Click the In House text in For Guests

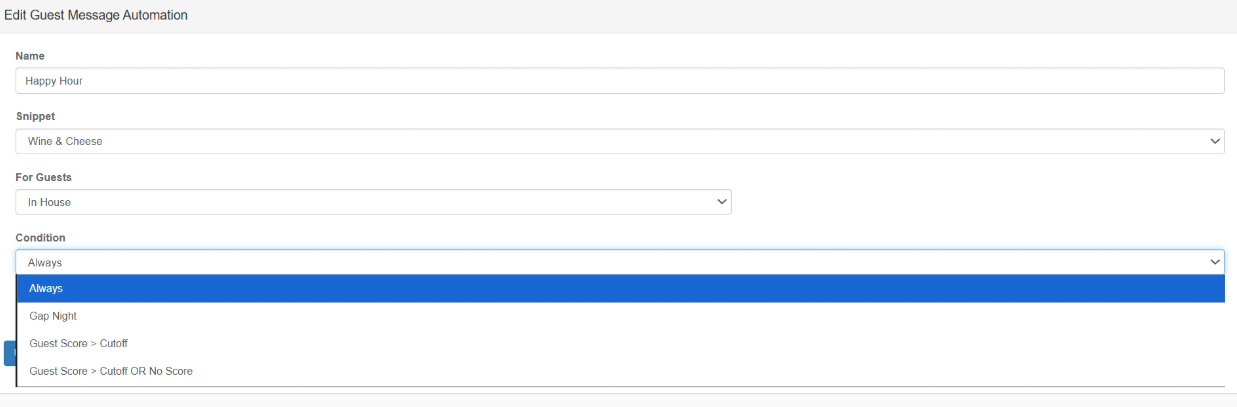tap(49, 202)
